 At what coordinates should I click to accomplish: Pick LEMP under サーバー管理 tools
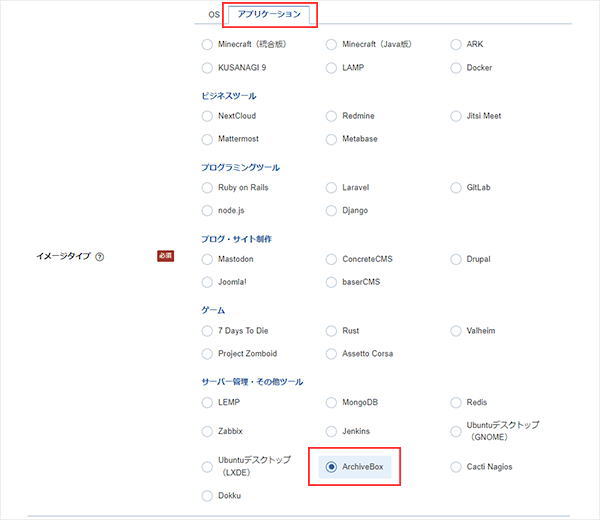point(207,402)
